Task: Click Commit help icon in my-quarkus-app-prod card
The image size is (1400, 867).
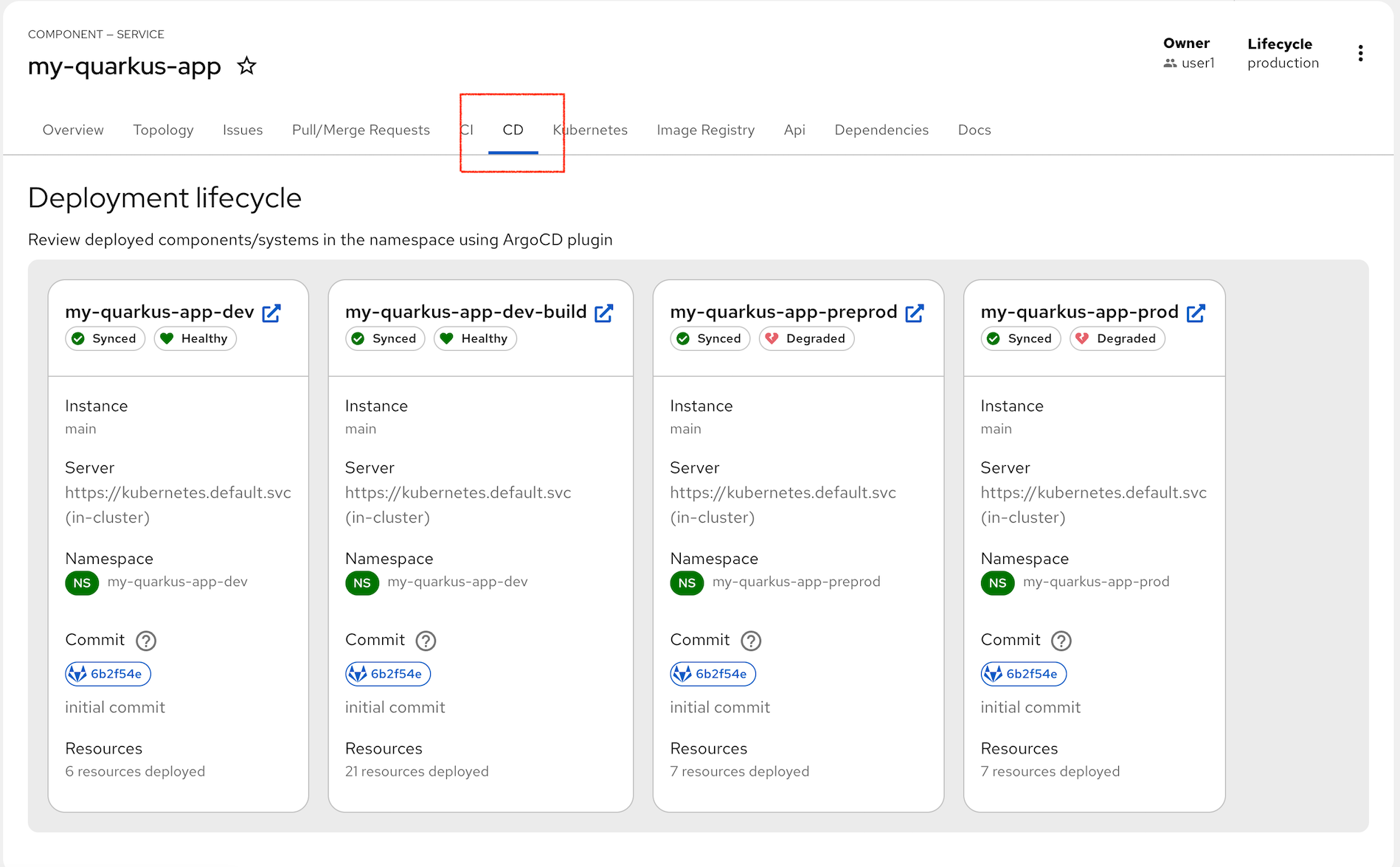Action: click(x=1061, y=641)
